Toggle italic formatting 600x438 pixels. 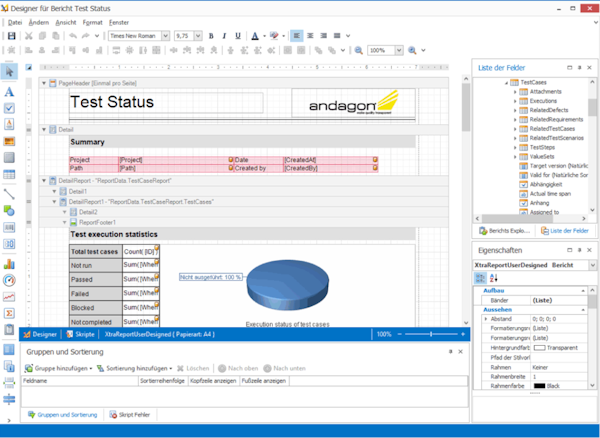pos(224,35)
